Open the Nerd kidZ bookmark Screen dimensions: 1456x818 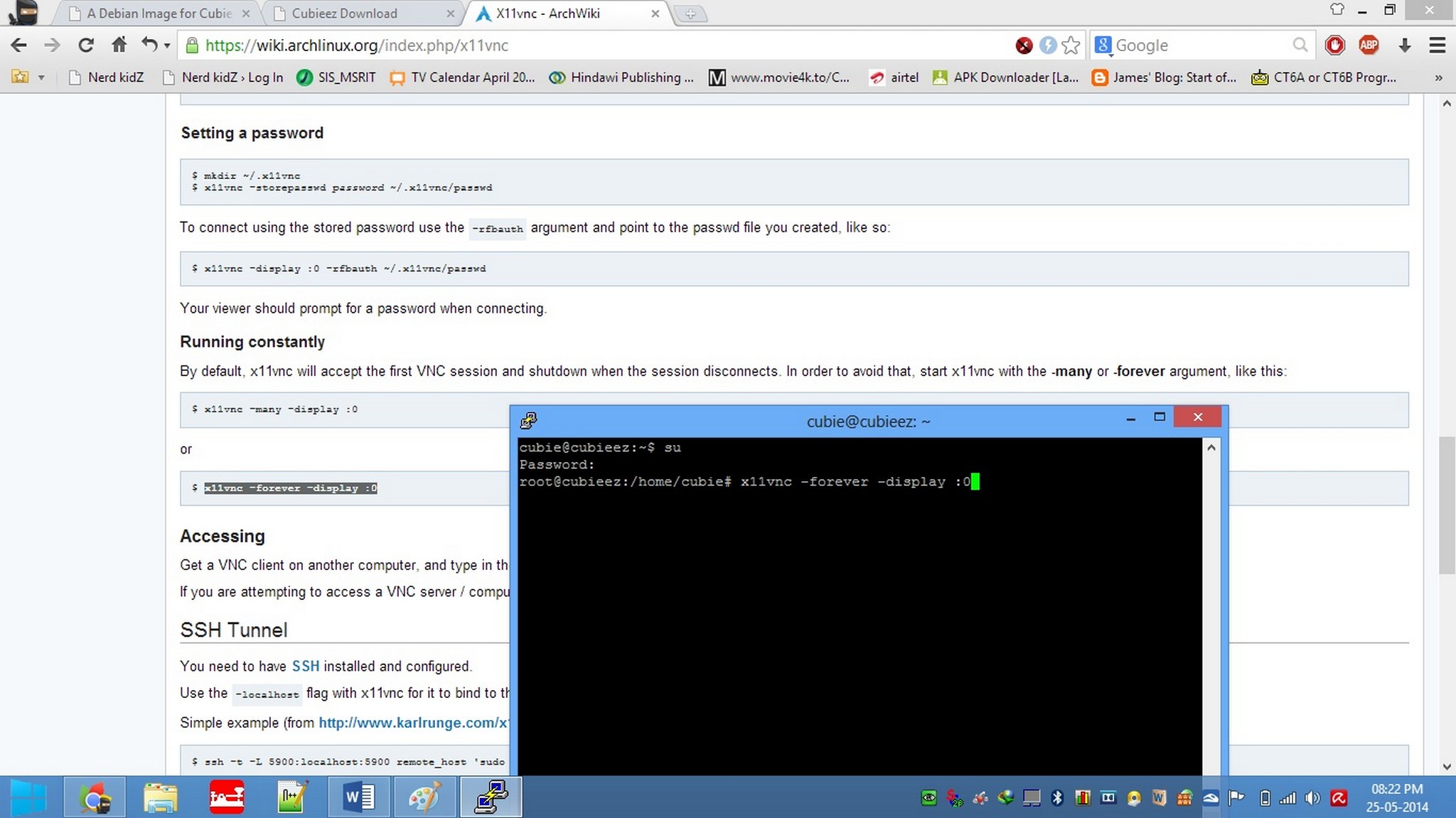[106, 77]
